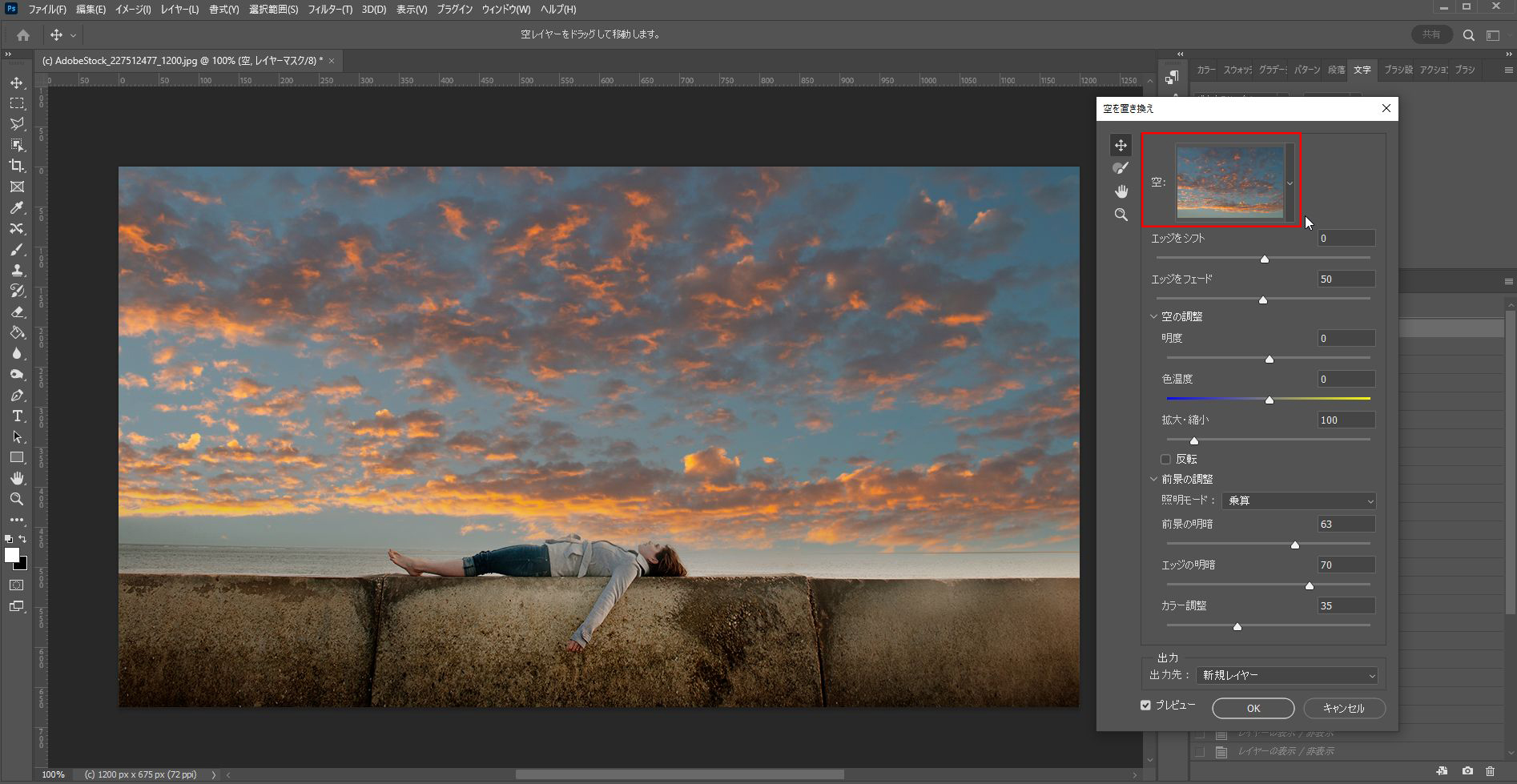Toggle the プレビュー checkbox
This screenshot has height=784, width=1517.
point(1145,706)
